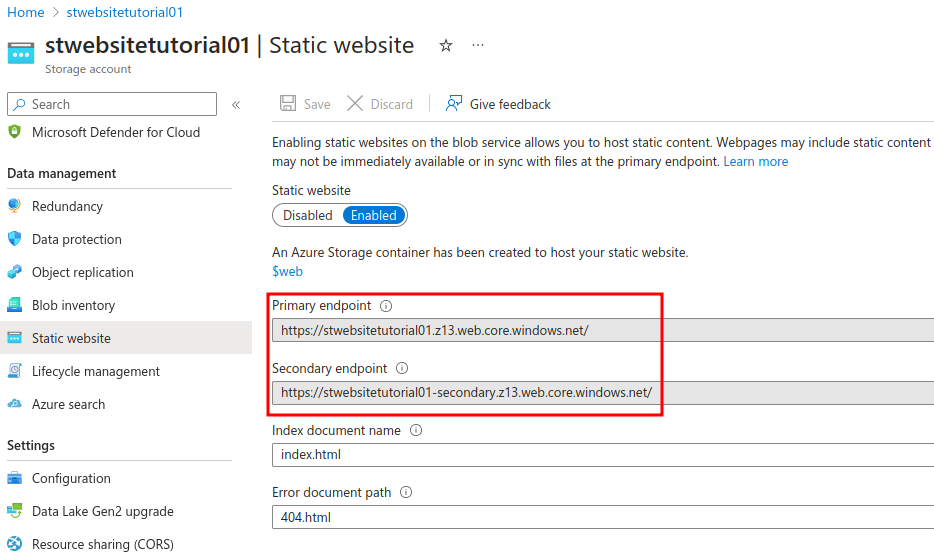
Task: Click the Save floppy disk icon
Action: coord(288,104)
